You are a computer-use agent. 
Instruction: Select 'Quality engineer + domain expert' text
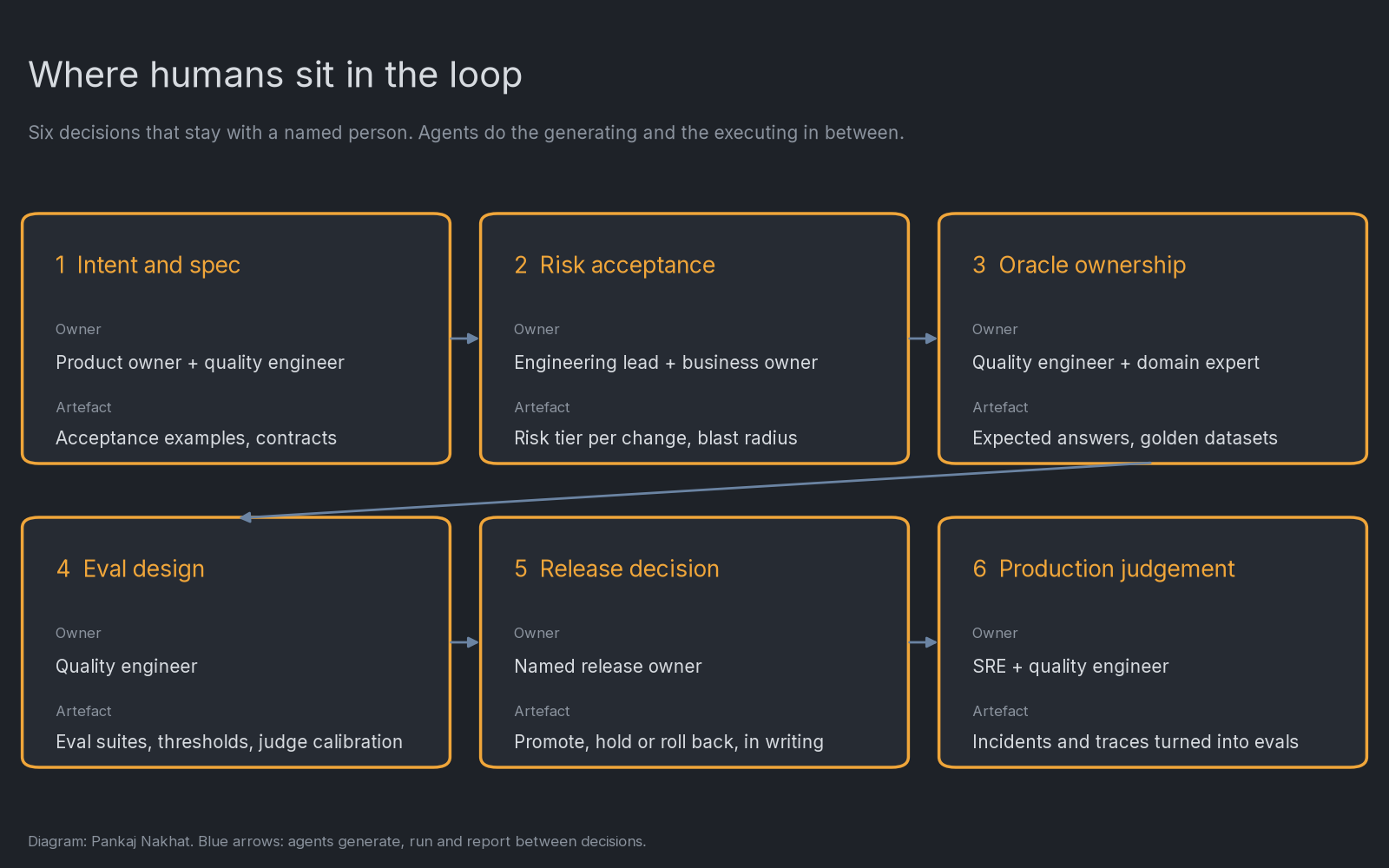[x=1116, y=363]
